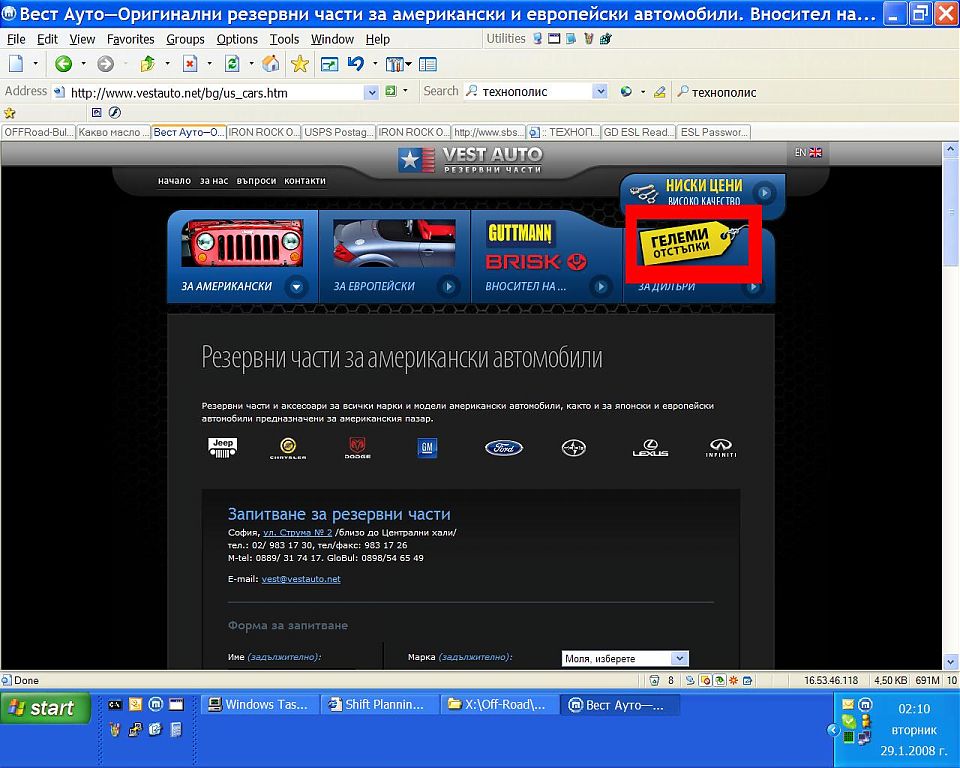Click the search highlighter pen icon
Viewport: 960px width, 768px height.
pyautogui.click(x=659, y=92)
